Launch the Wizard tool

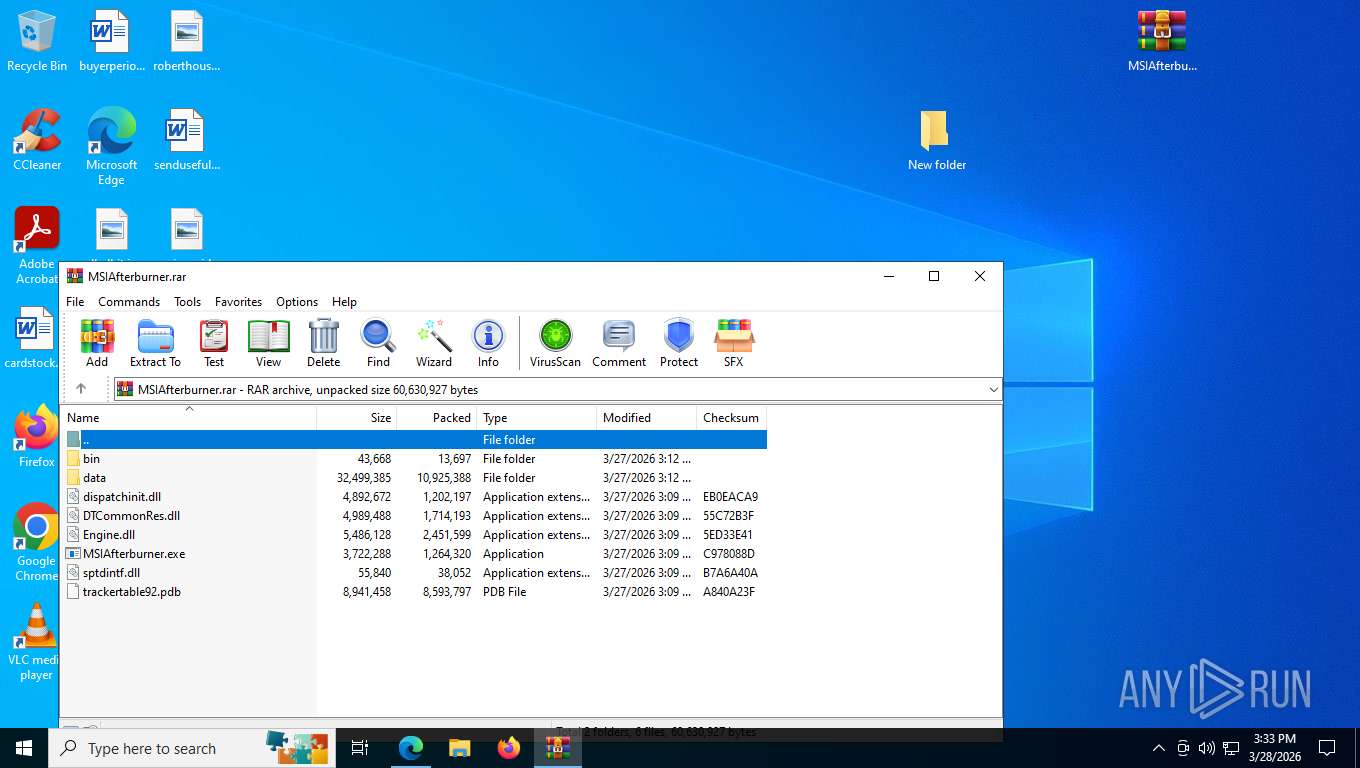(434, 344)
